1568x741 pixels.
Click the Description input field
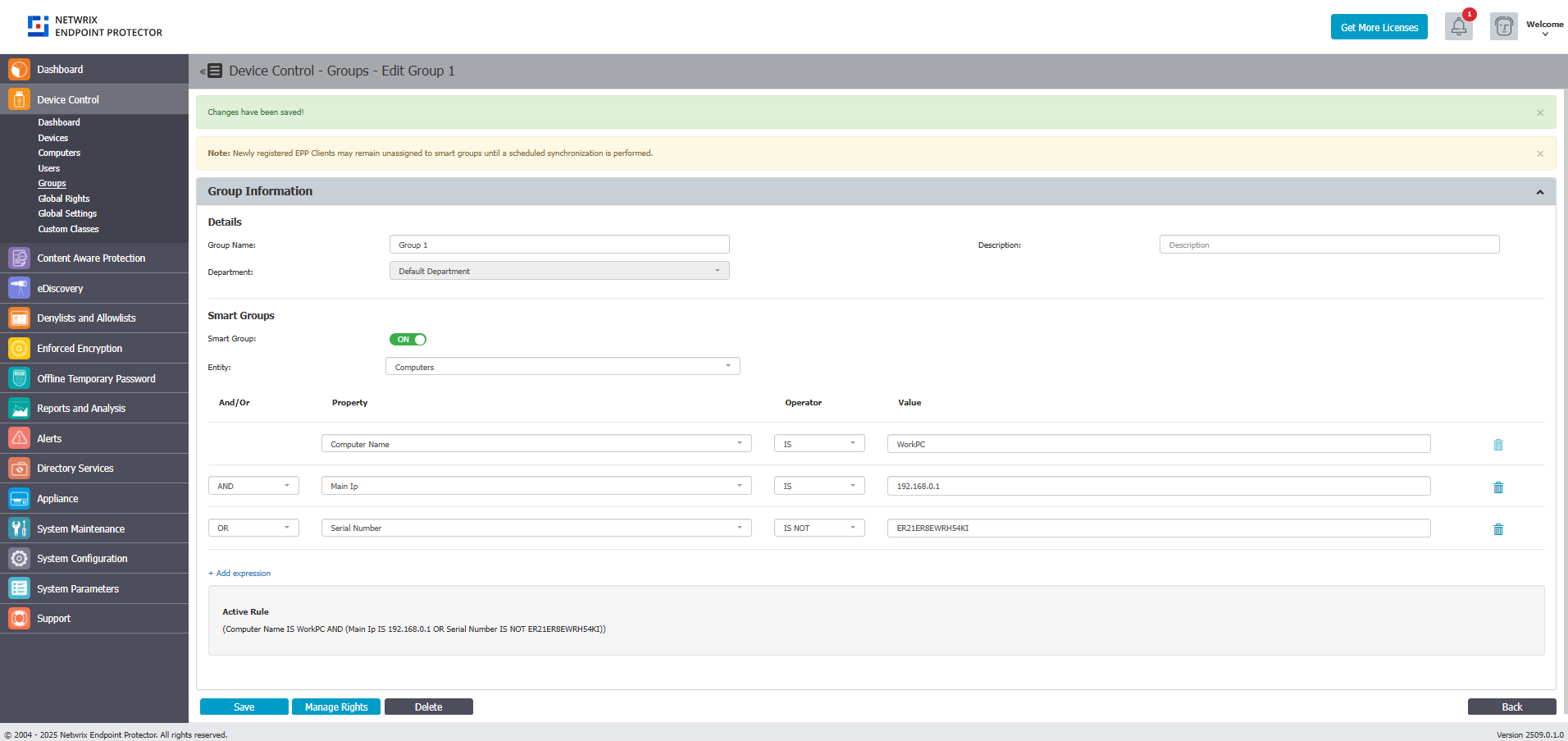(x=1329, y=245)
